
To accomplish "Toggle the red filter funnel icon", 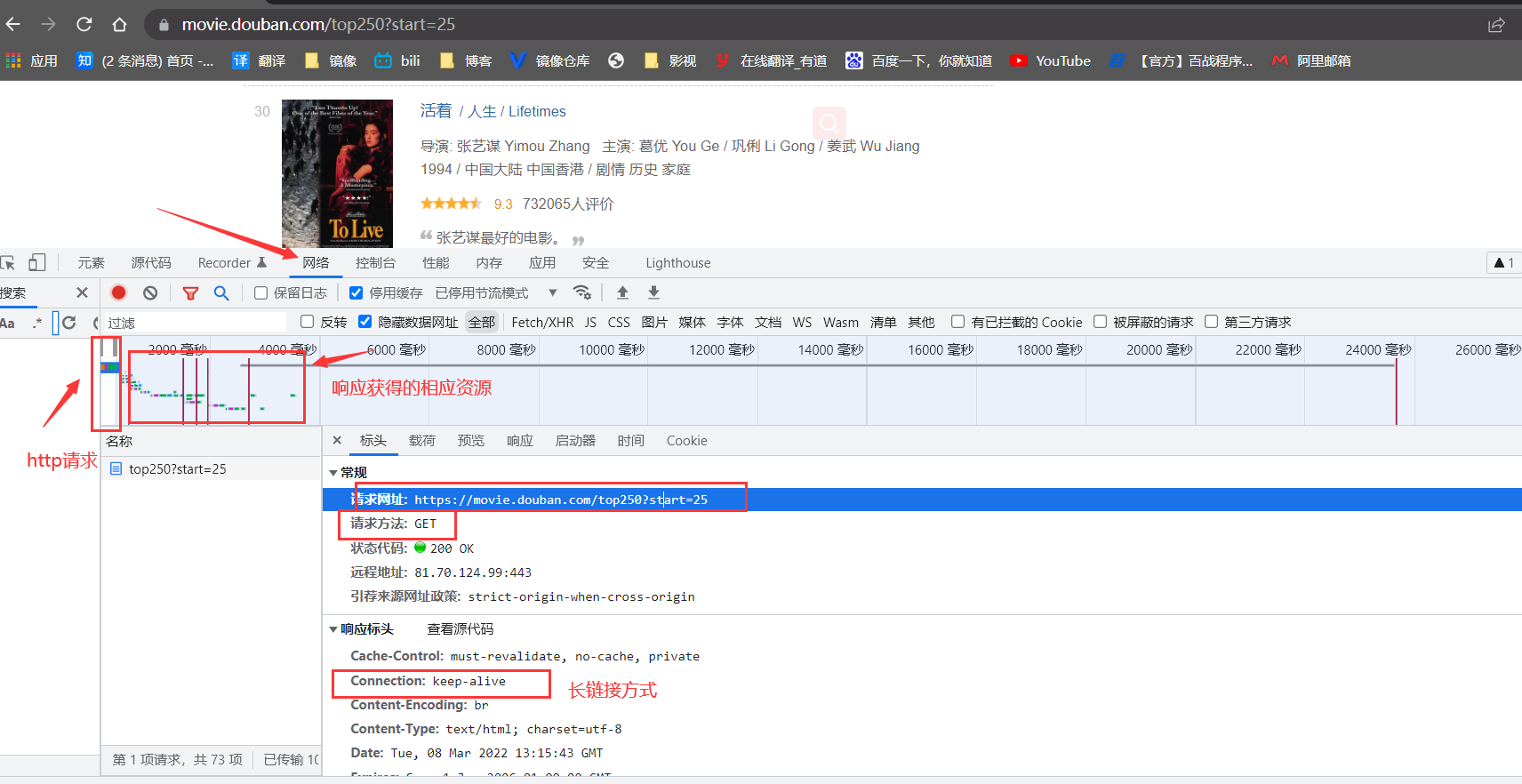I will click(190, 292).
